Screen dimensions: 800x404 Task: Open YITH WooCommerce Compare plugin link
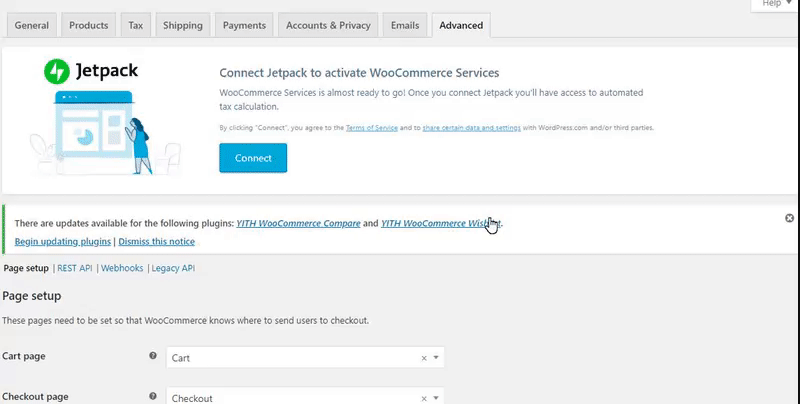click(298, 223)
